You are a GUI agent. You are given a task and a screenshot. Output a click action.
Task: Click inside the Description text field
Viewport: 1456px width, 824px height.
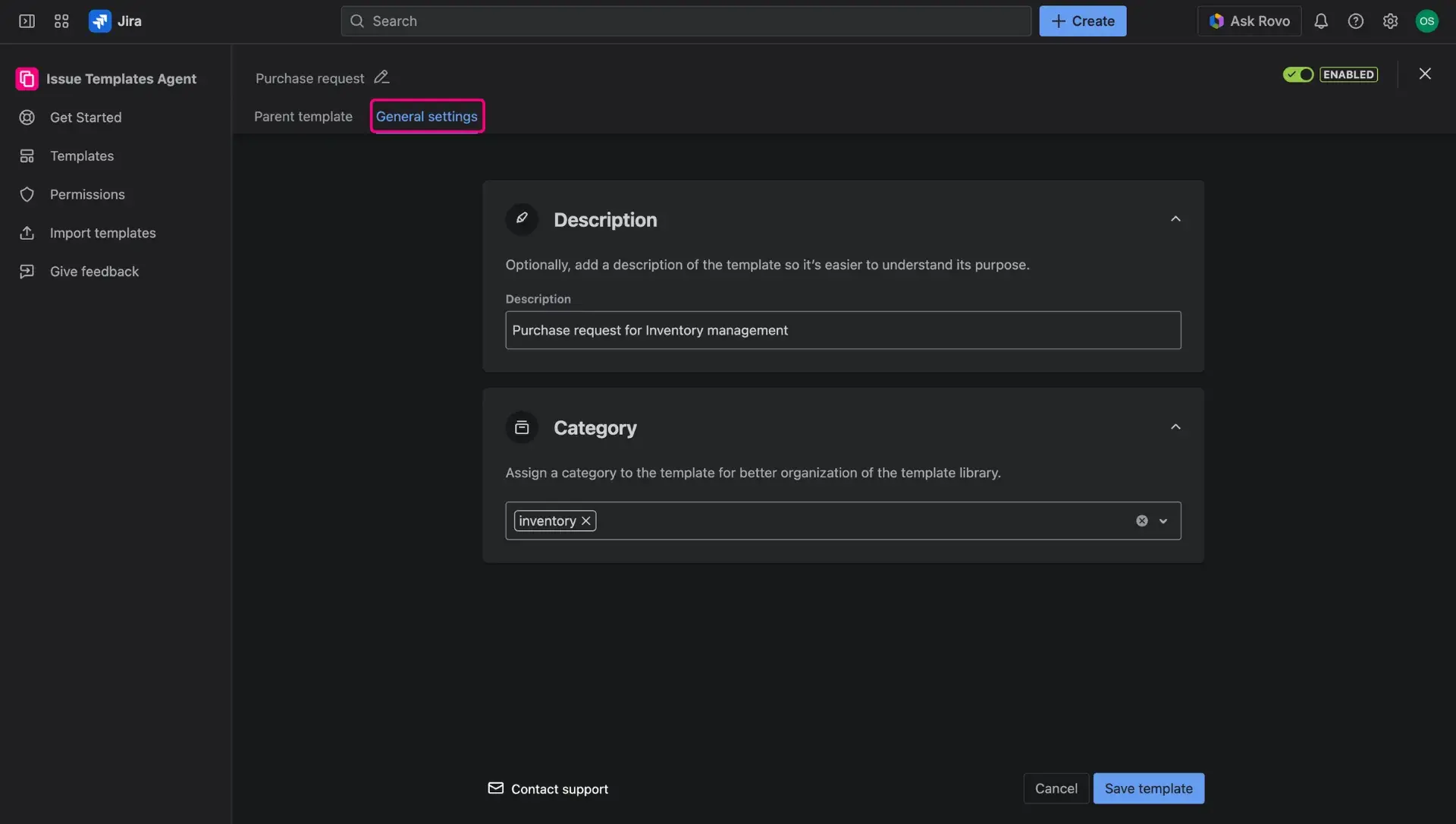tap(843, 330)
